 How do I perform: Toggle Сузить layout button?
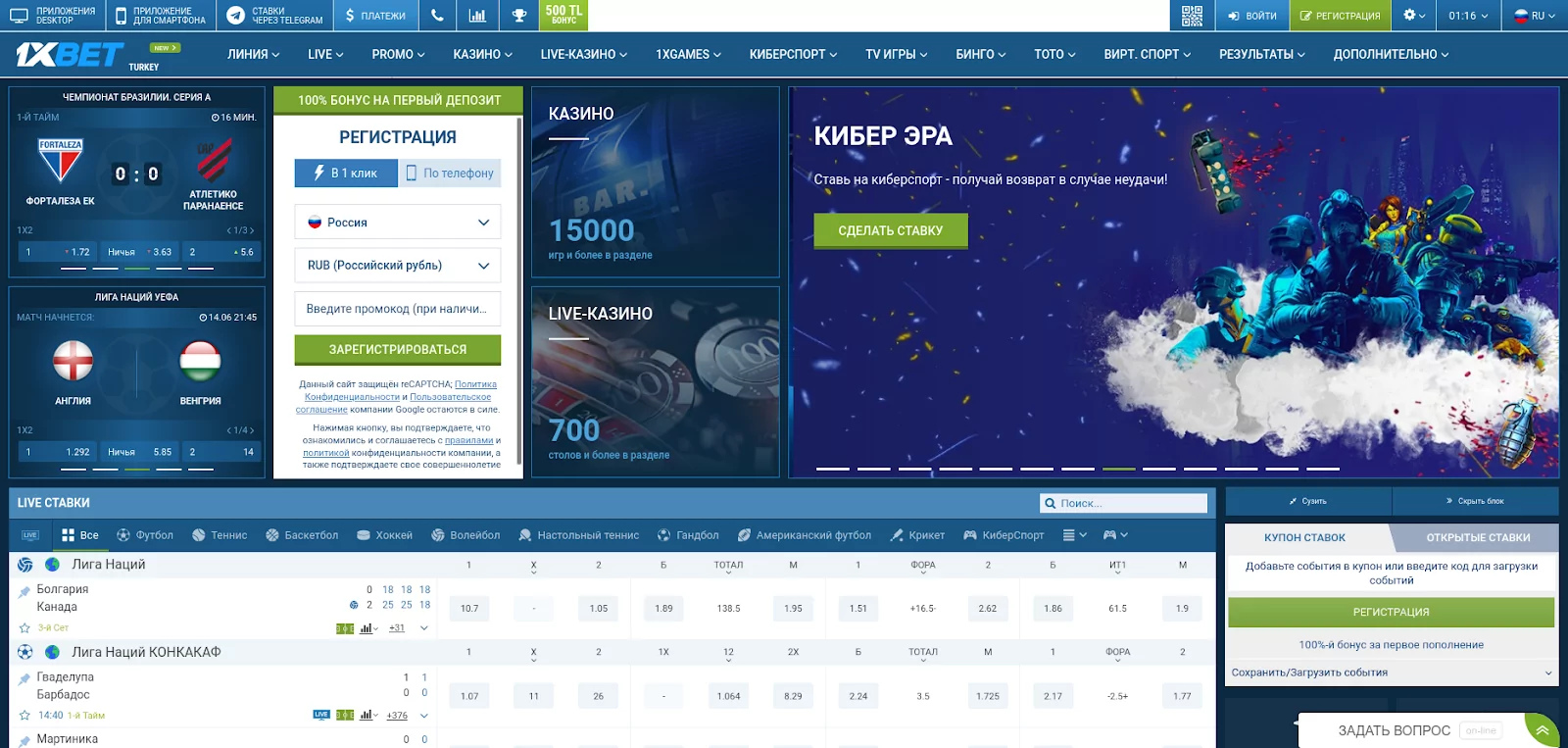point(1308,501)
